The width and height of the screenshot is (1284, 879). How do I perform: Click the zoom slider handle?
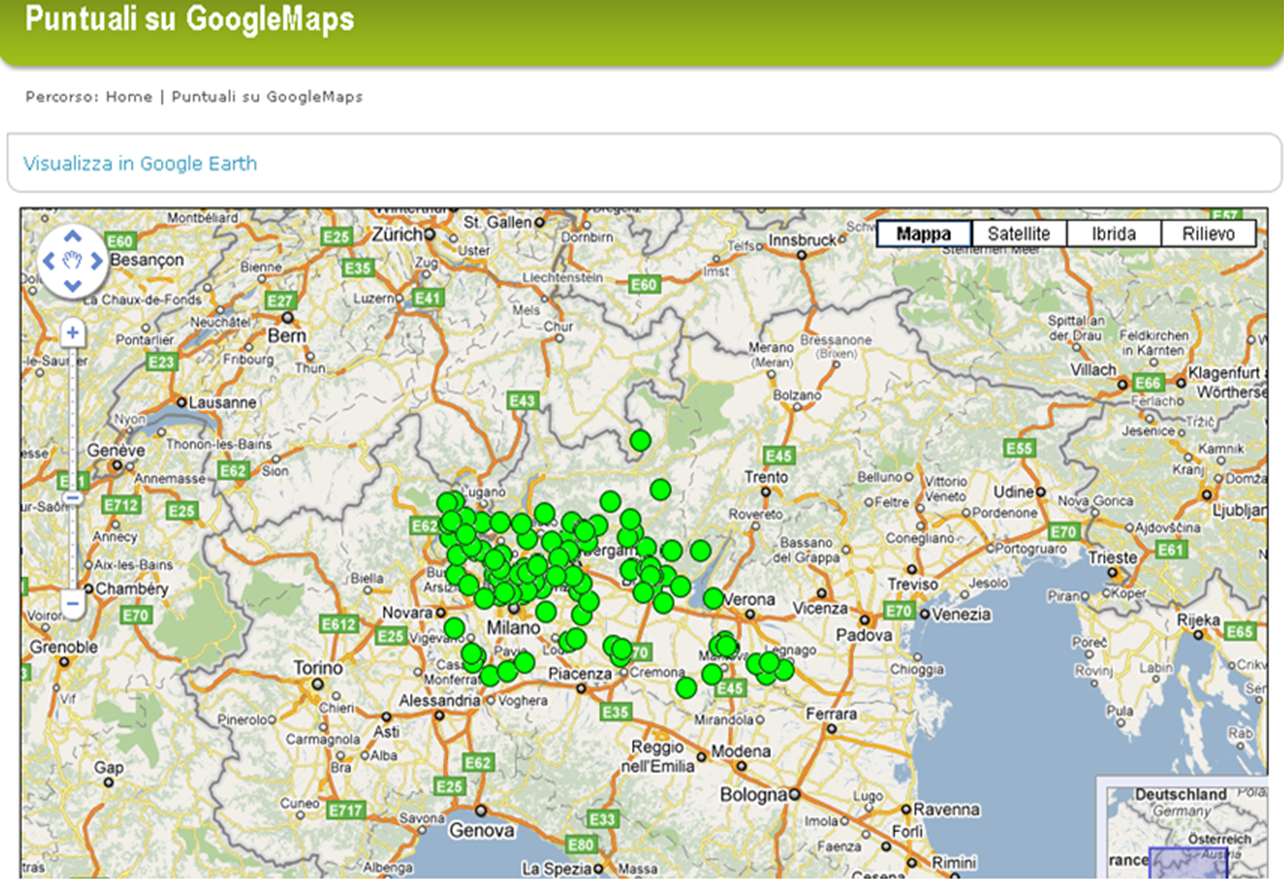click(73, 497)
